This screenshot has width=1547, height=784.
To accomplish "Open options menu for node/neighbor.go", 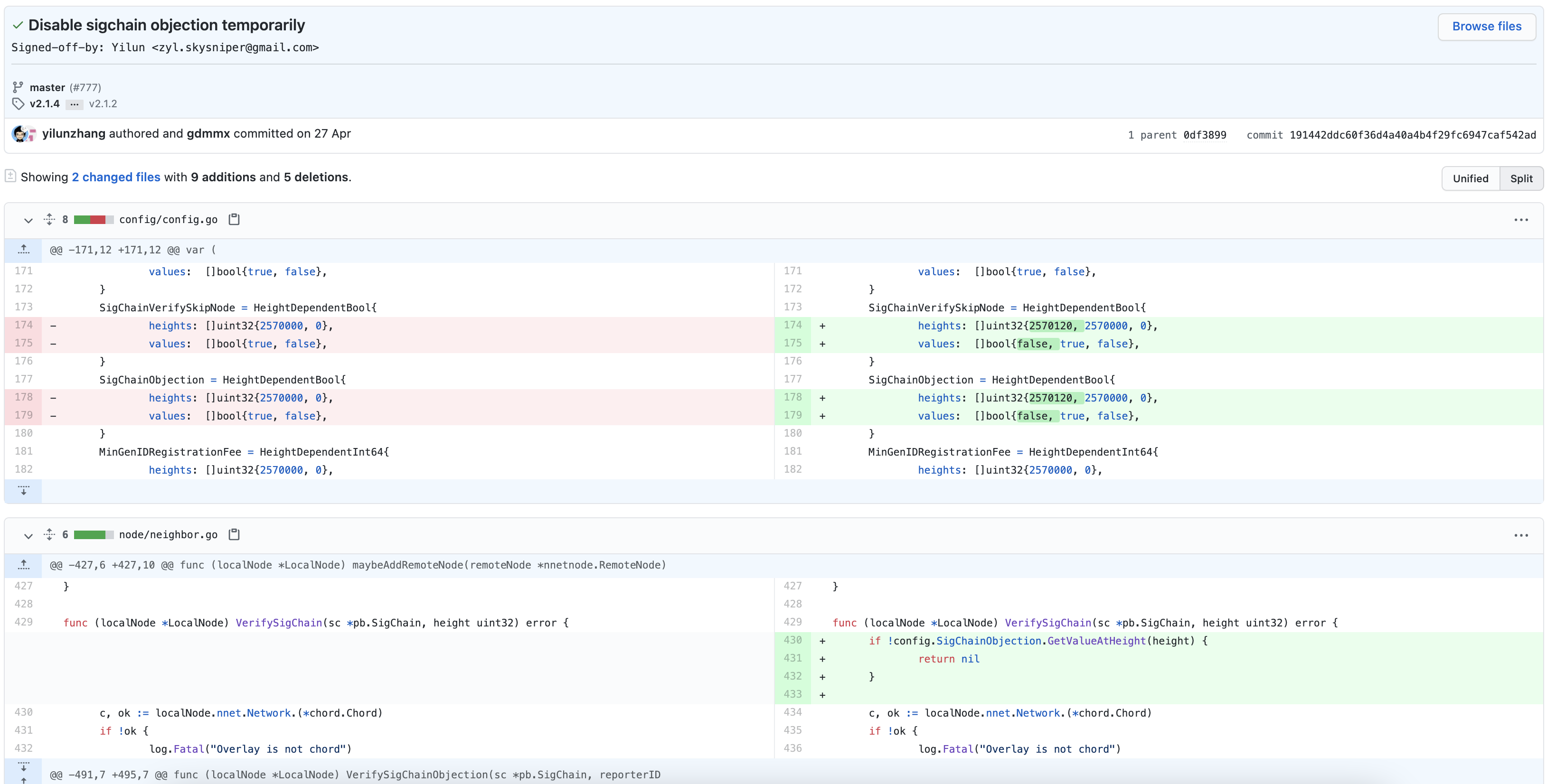I will tap(1520, 535).
